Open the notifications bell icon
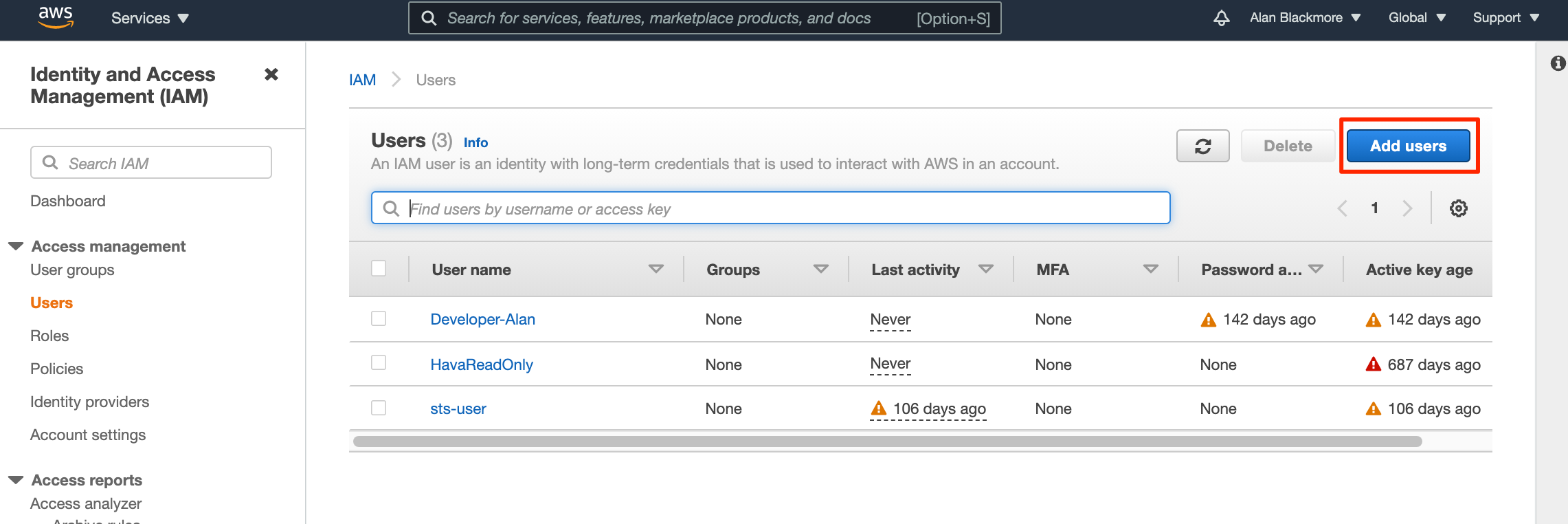The height and width of the screenshot is (524, 1568). point(1221,18)
